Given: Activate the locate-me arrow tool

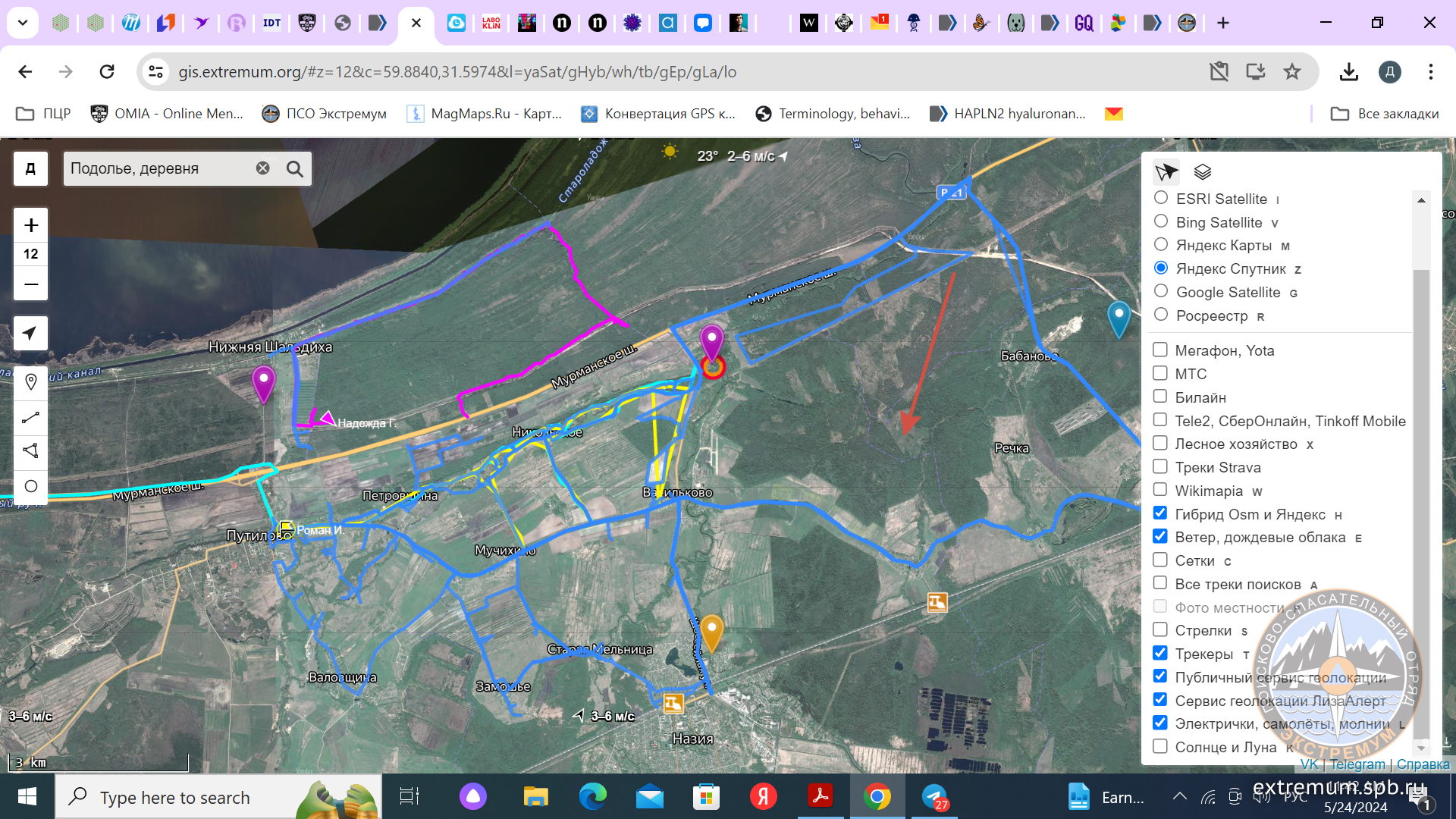Looking at the screenshot, I should [30, 334].
